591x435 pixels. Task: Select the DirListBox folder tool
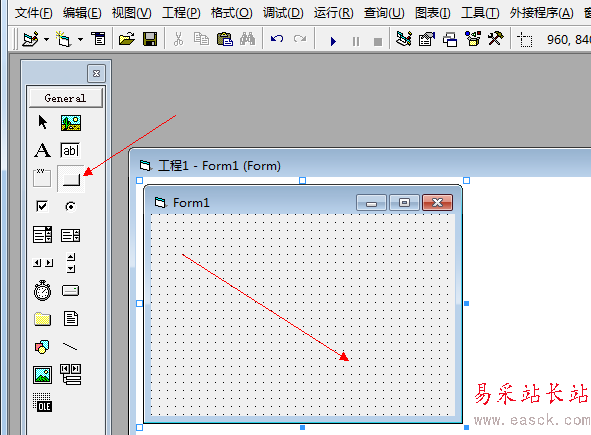point(42,319)
